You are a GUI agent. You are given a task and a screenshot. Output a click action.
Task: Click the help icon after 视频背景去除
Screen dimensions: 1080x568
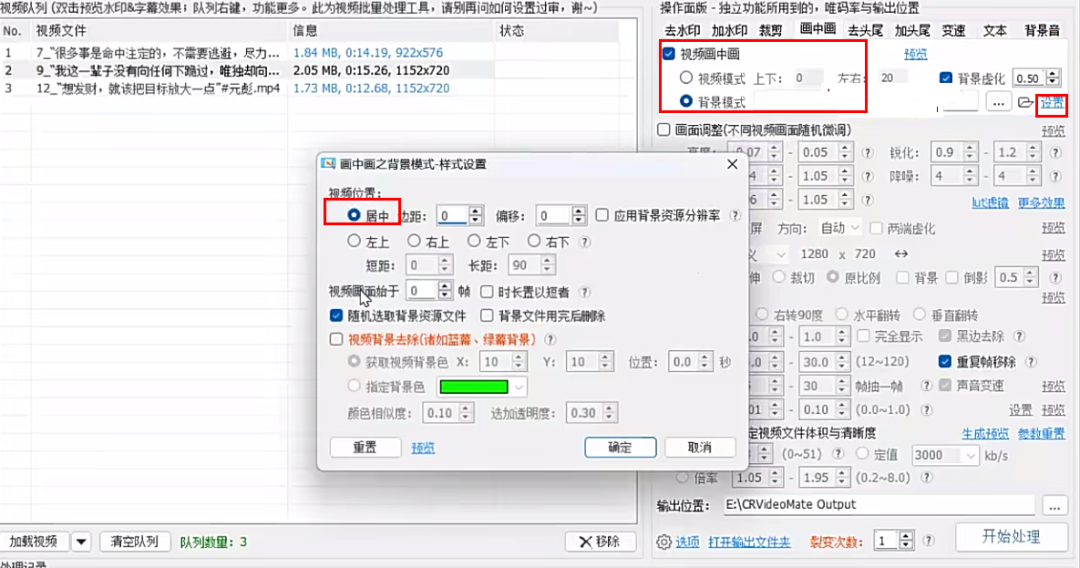point(550,339)
